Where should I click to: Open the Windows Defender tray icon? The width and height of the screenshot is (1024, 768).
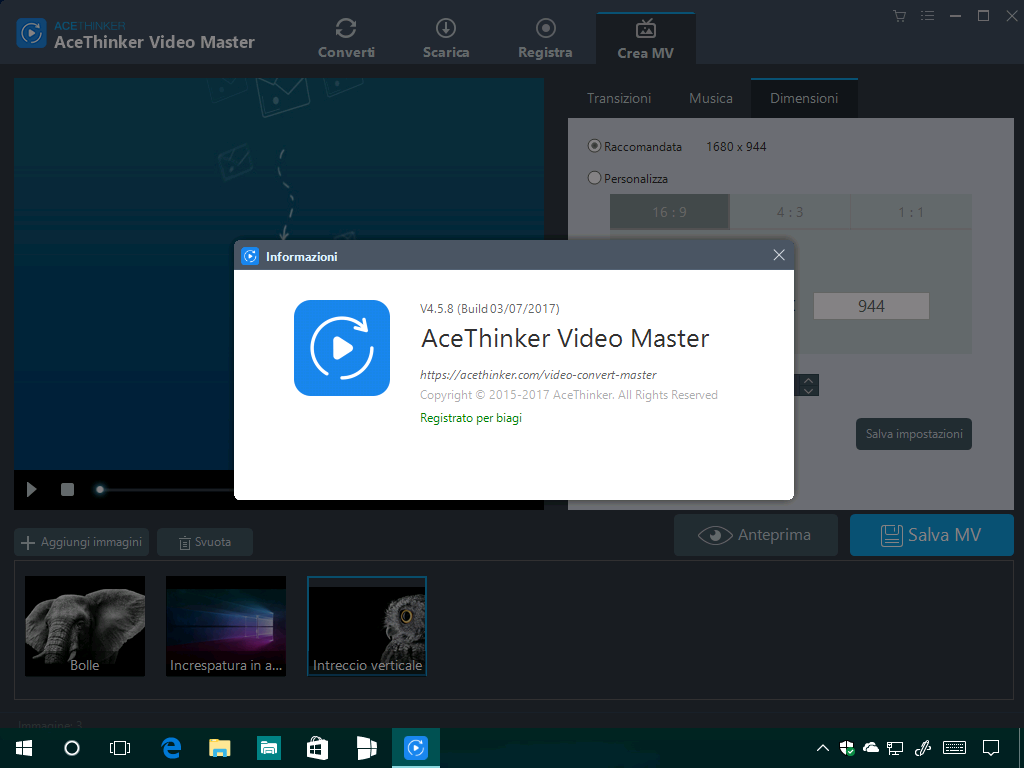(x=847, y=748)
